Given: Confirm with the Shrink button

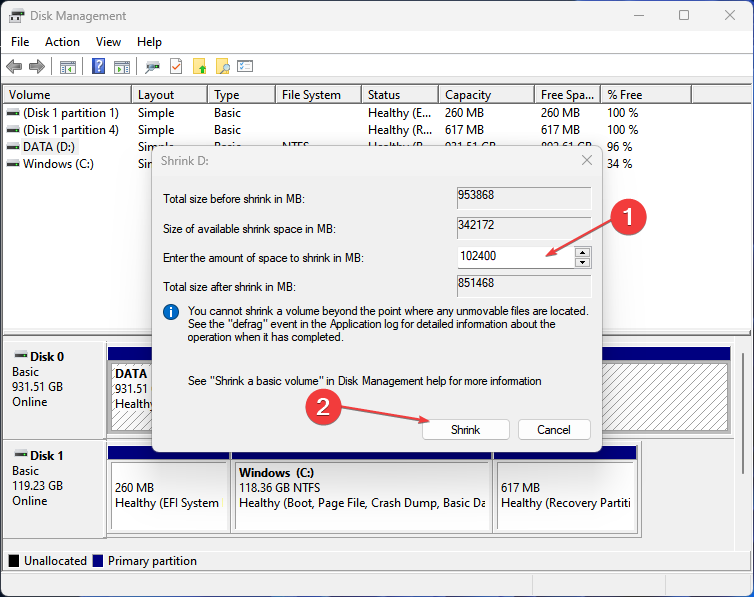Looking at the screenshot, I should coord(465,429).
